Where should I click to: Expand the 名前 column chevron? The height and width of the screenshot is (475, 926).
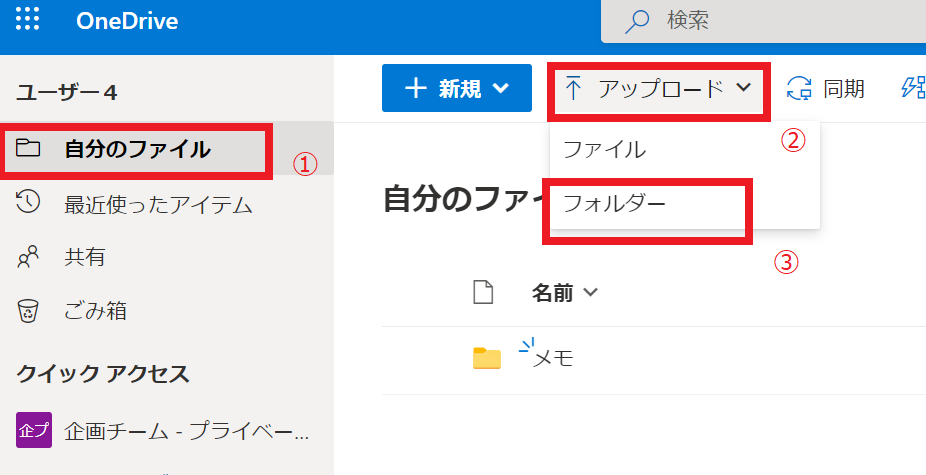590,292
